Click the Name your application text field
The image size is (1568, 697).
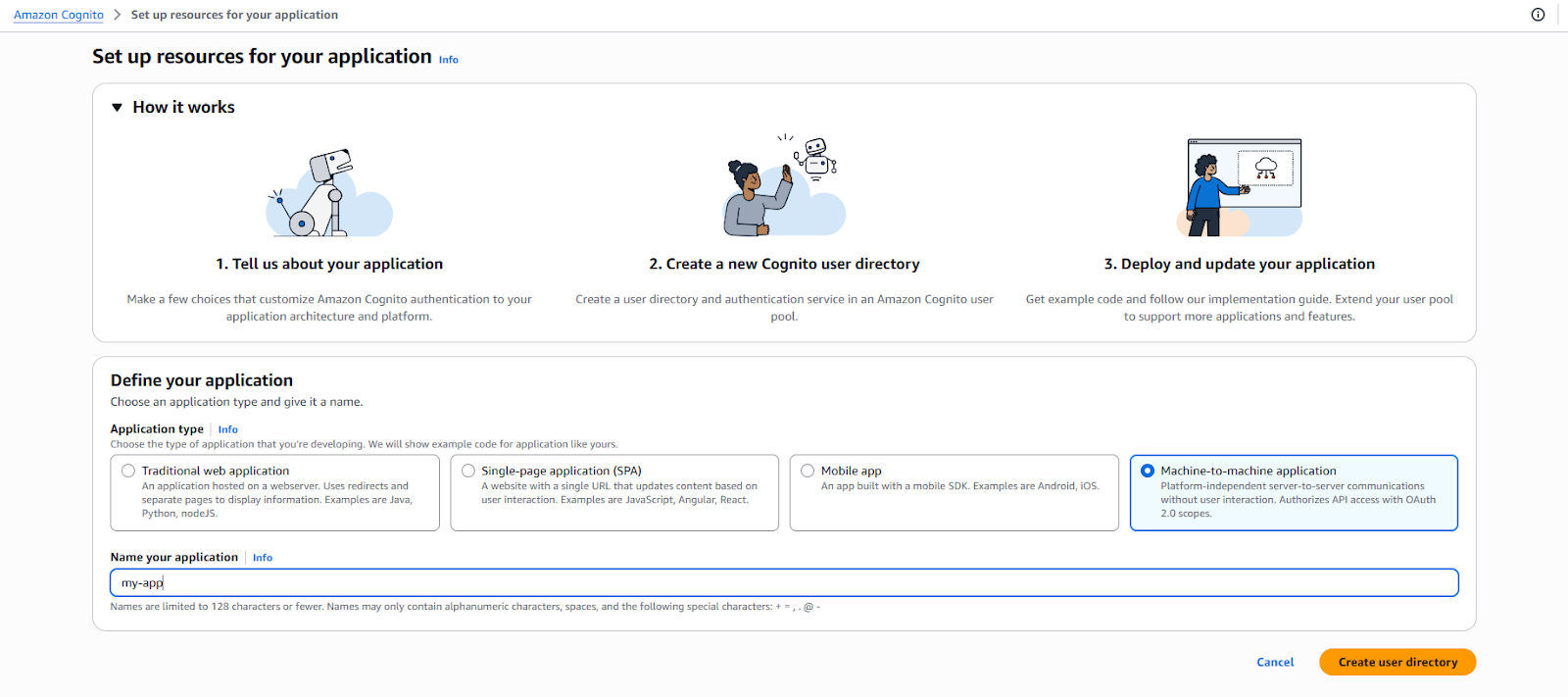tap(784, 583)
